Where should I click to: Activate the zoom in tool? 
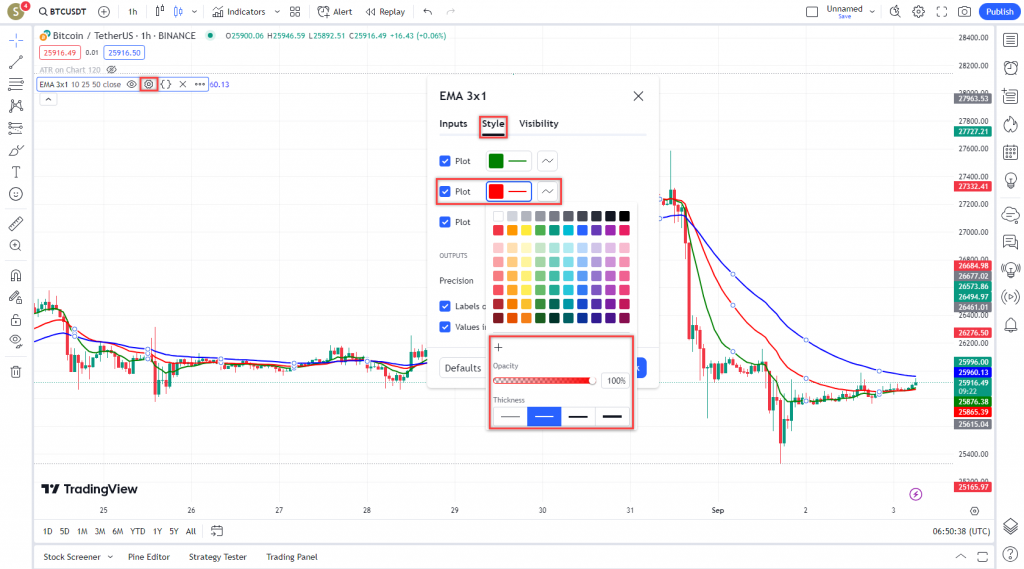[16, 246]
